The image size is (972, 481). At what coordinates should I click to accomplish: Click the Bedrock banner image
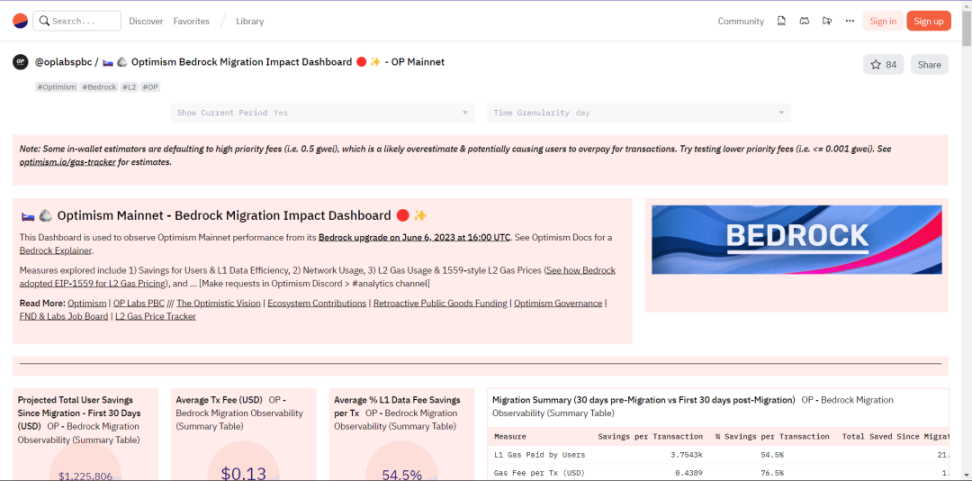796,240
